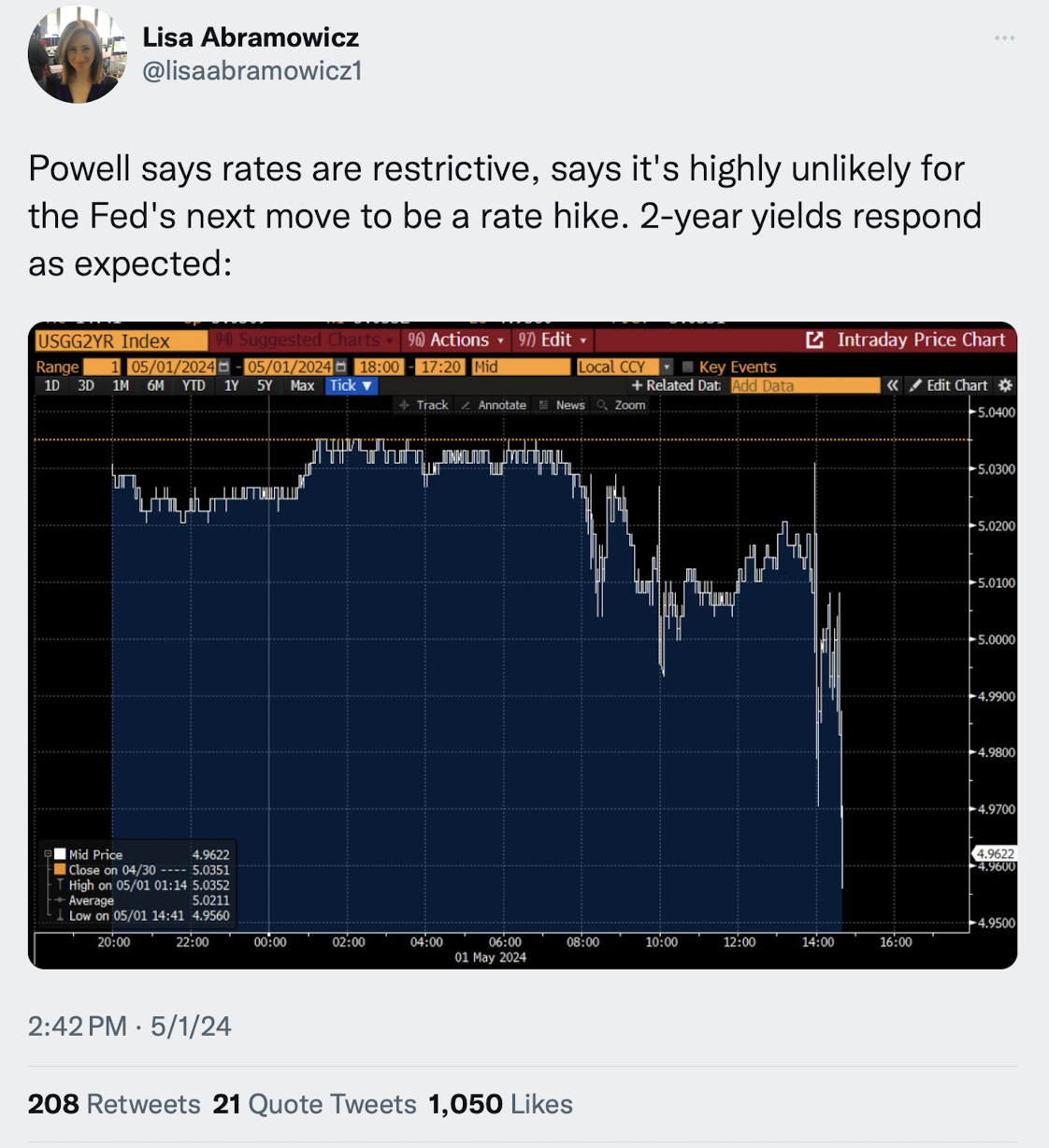Click the Intraday Price Chart pop-out icon
The image size is (1049, 1148).
click(814, 340)
